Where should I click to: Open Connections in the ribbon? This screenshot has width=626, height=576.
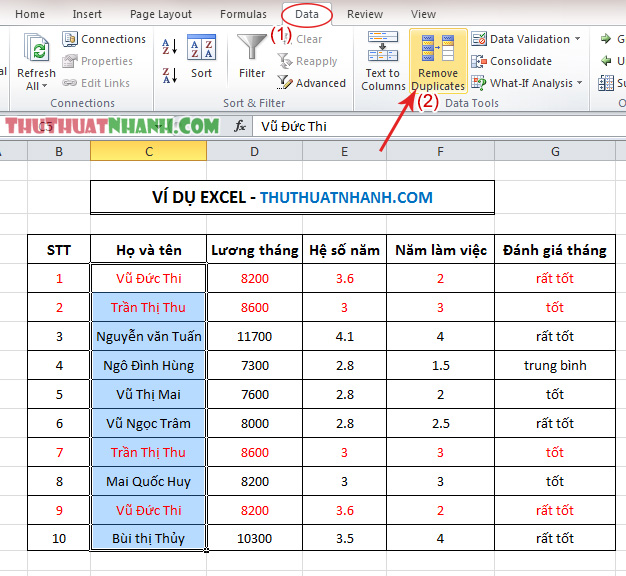point(104,39)
